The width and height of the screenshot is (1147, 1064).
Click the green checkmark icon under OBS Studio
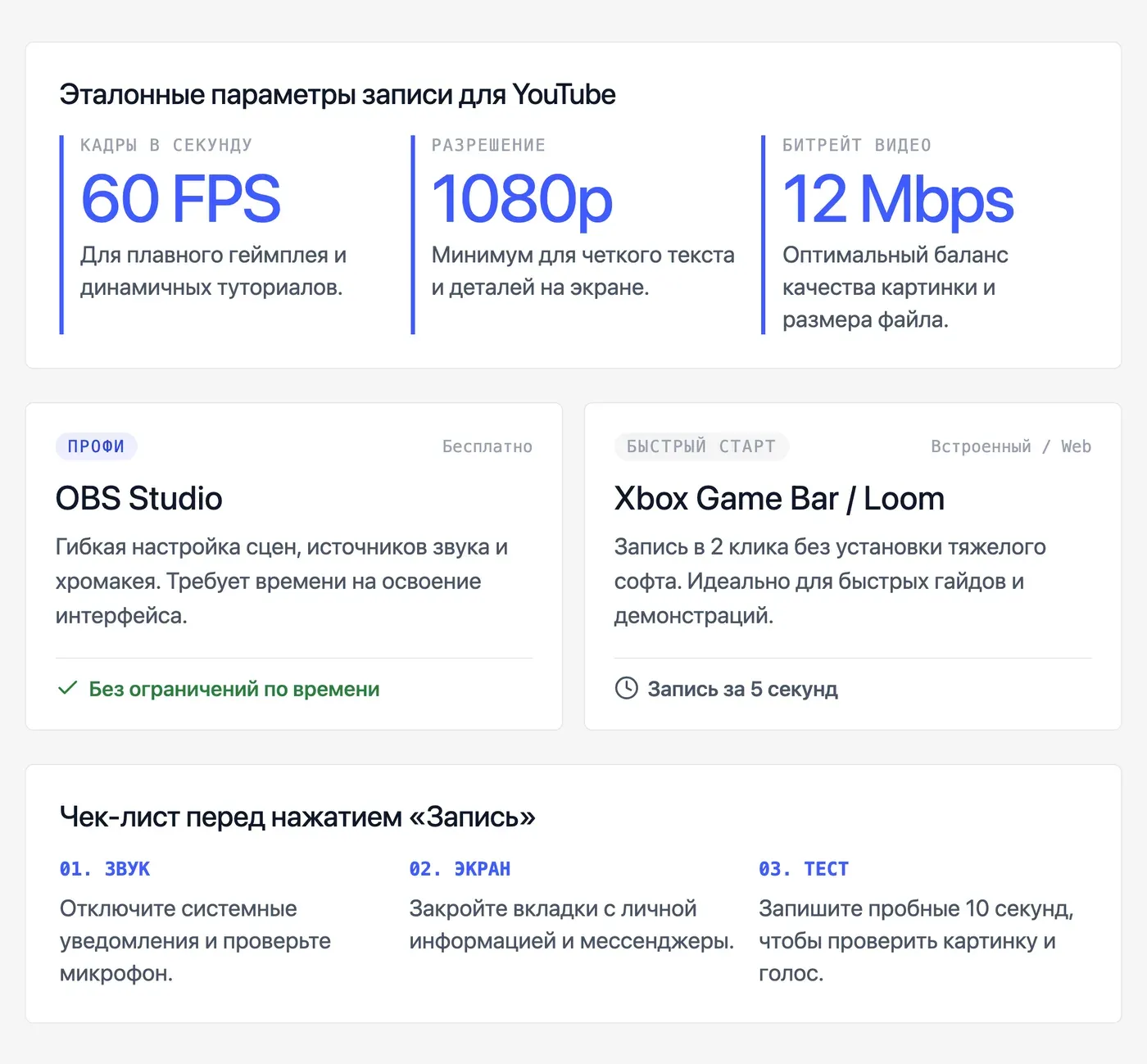(67, 688)
